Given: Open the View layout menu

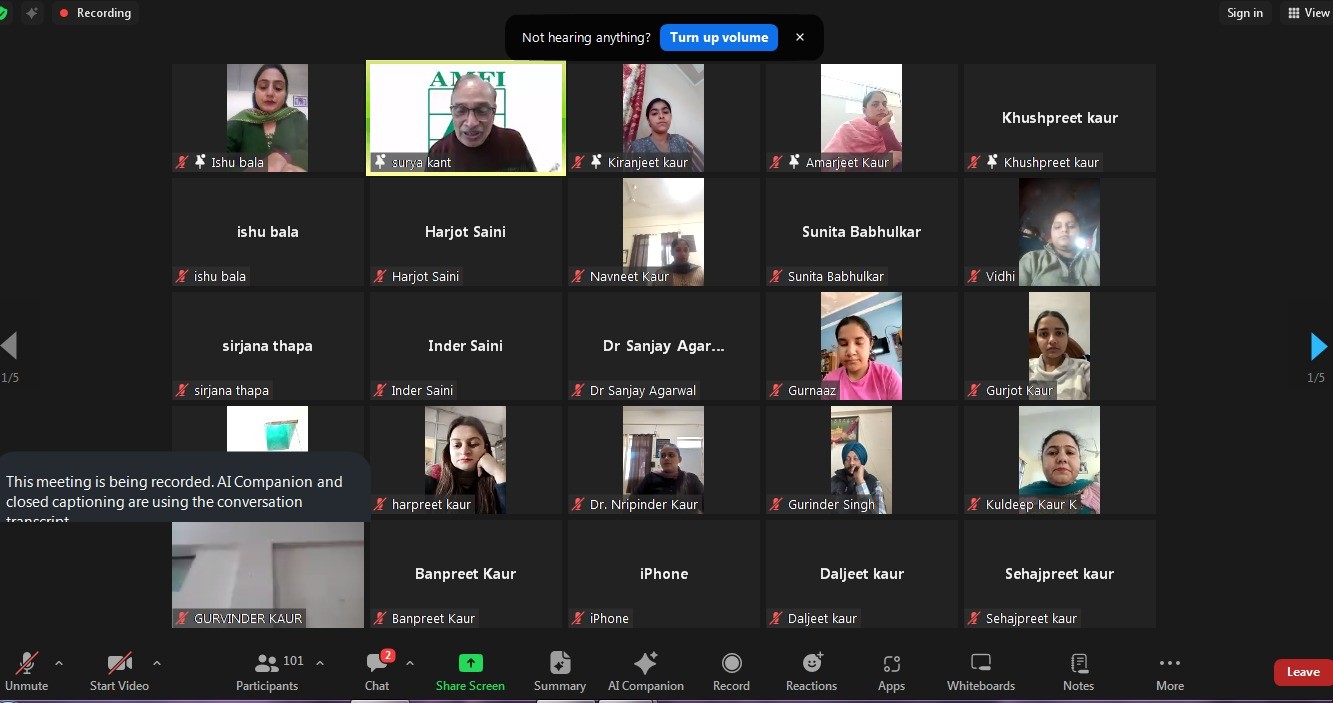Looking at the screenshot, I should click(x=1308, y=13).
